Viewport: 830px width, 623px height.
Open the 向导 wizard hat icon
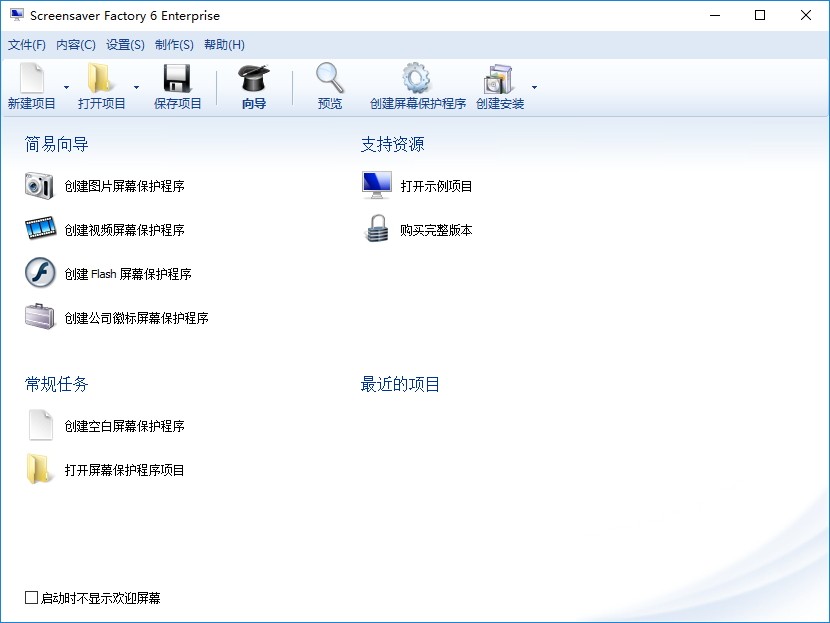(x=254, y=78)
